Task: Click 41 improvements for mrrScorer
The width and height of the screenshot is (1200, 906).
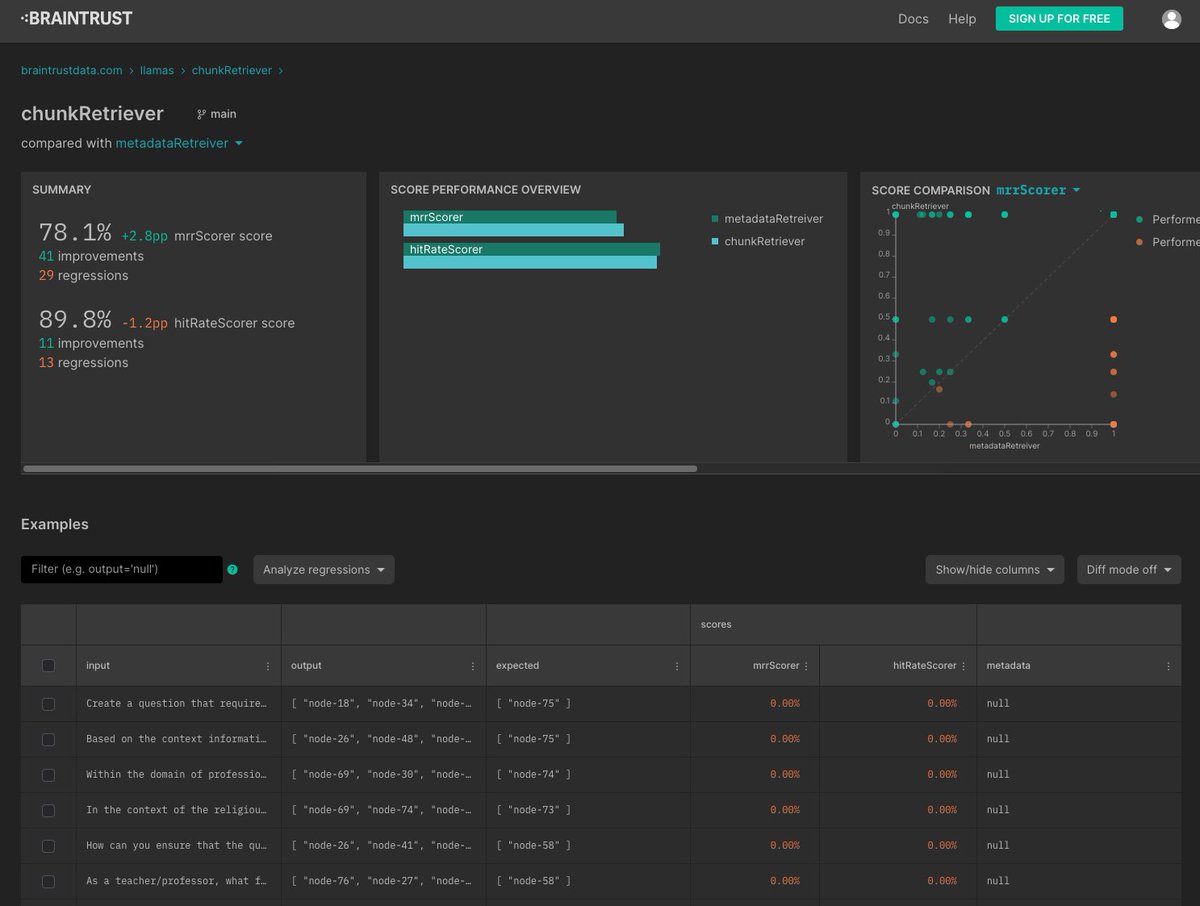Action: point(91,256)
